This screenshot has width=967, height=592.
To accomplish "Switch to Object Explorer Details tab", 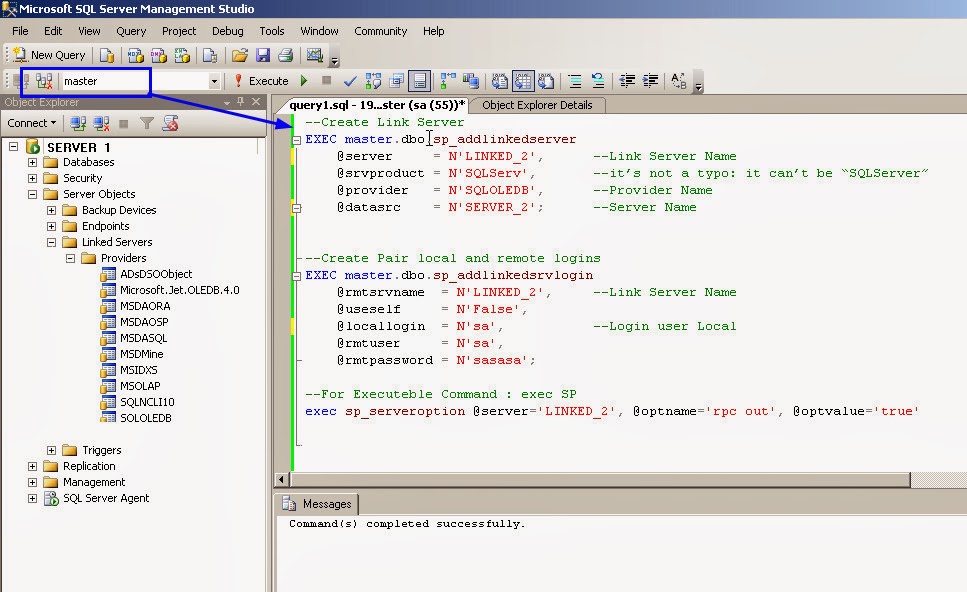I will tap(538, 105).
